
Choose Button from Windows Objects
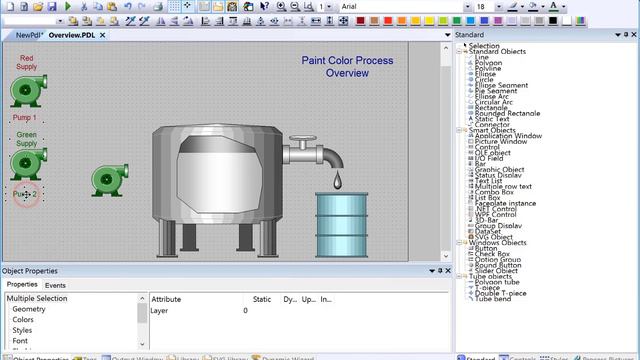click(486, 248)
